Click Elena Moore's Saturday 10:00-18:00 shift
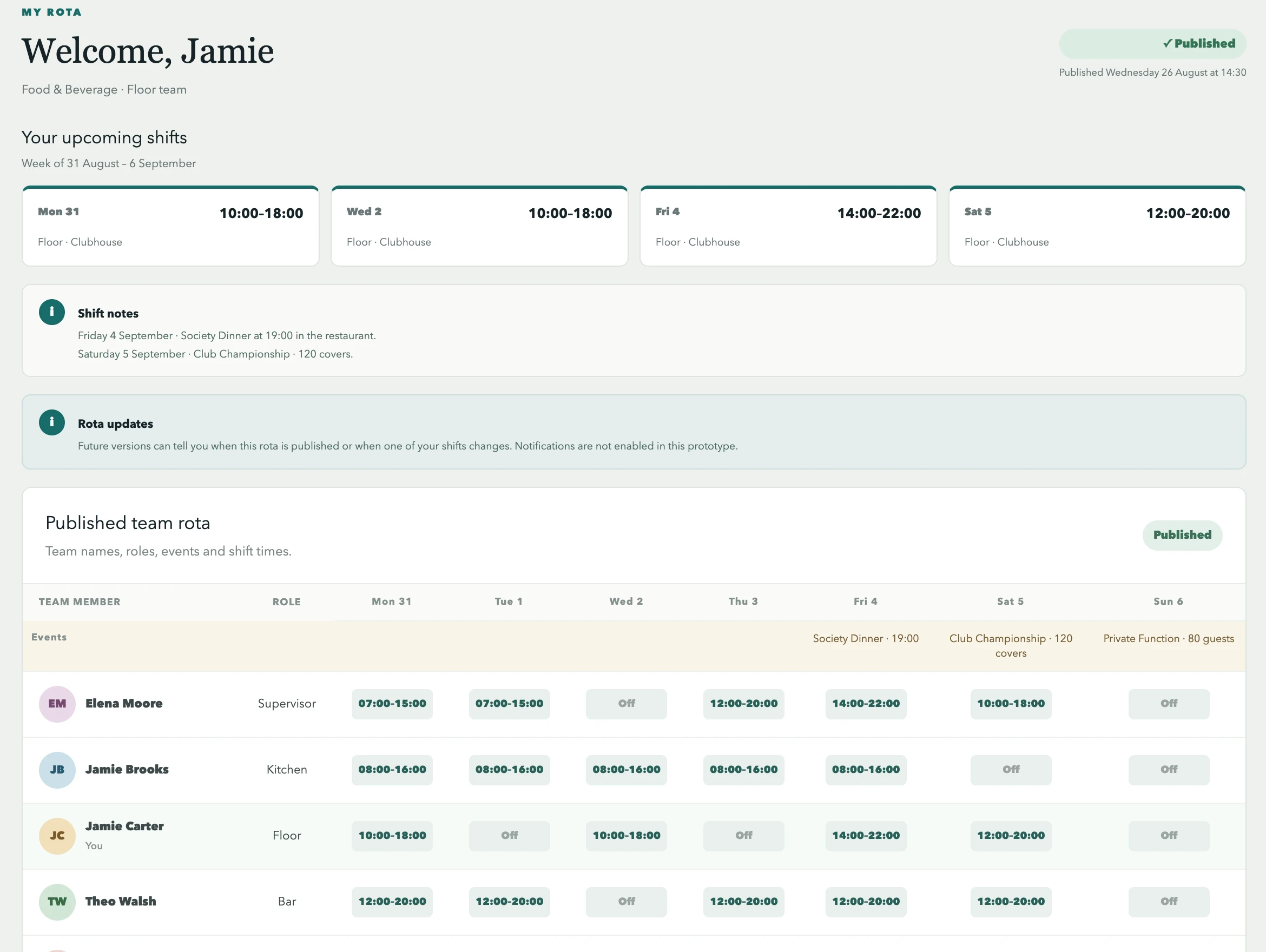Viewport: 1266px width, 952px height. 1011,704
